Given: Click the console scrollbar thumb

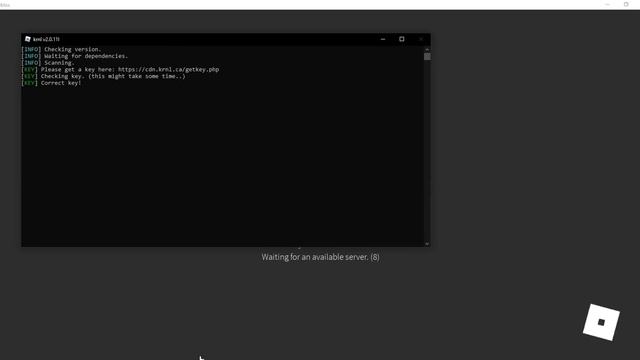Looking at the screenshot, I should [427, 56].
